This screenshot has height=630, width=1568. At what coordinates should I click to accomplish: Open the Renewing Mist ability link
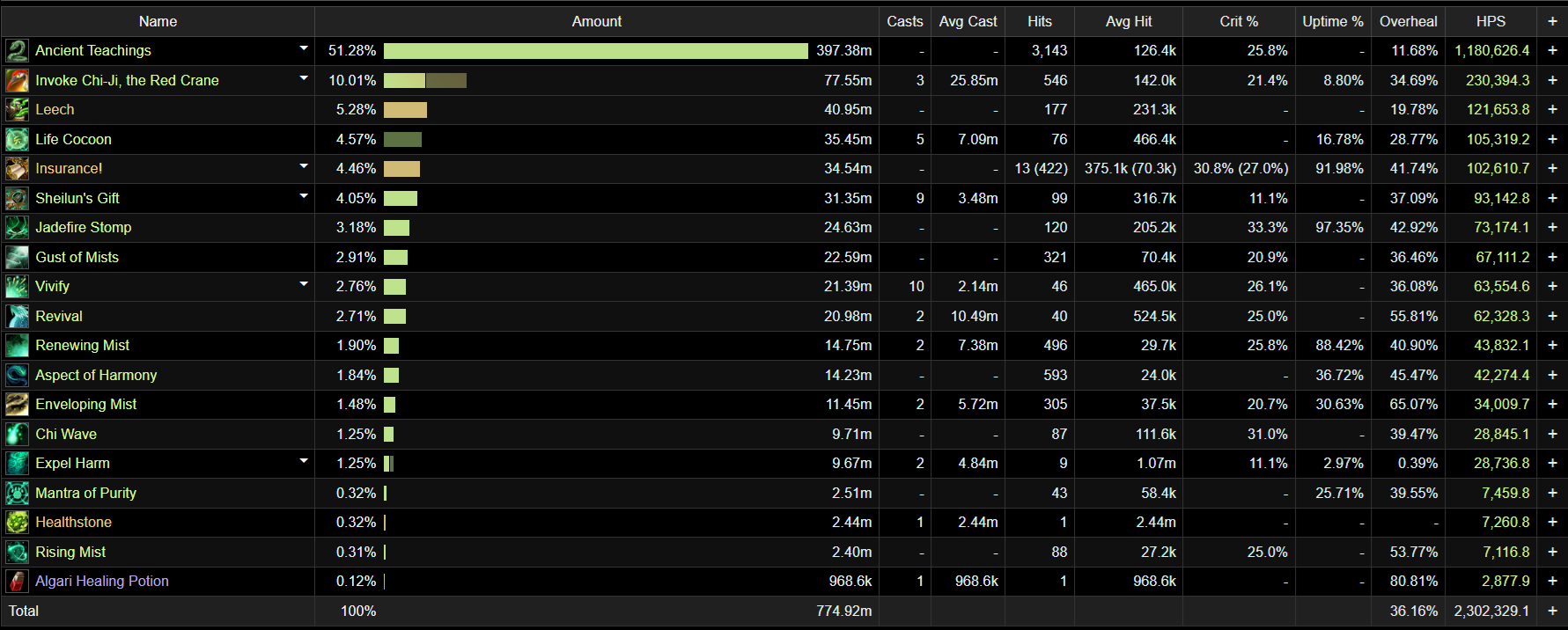pyautogui.click(x=83, y=346)
